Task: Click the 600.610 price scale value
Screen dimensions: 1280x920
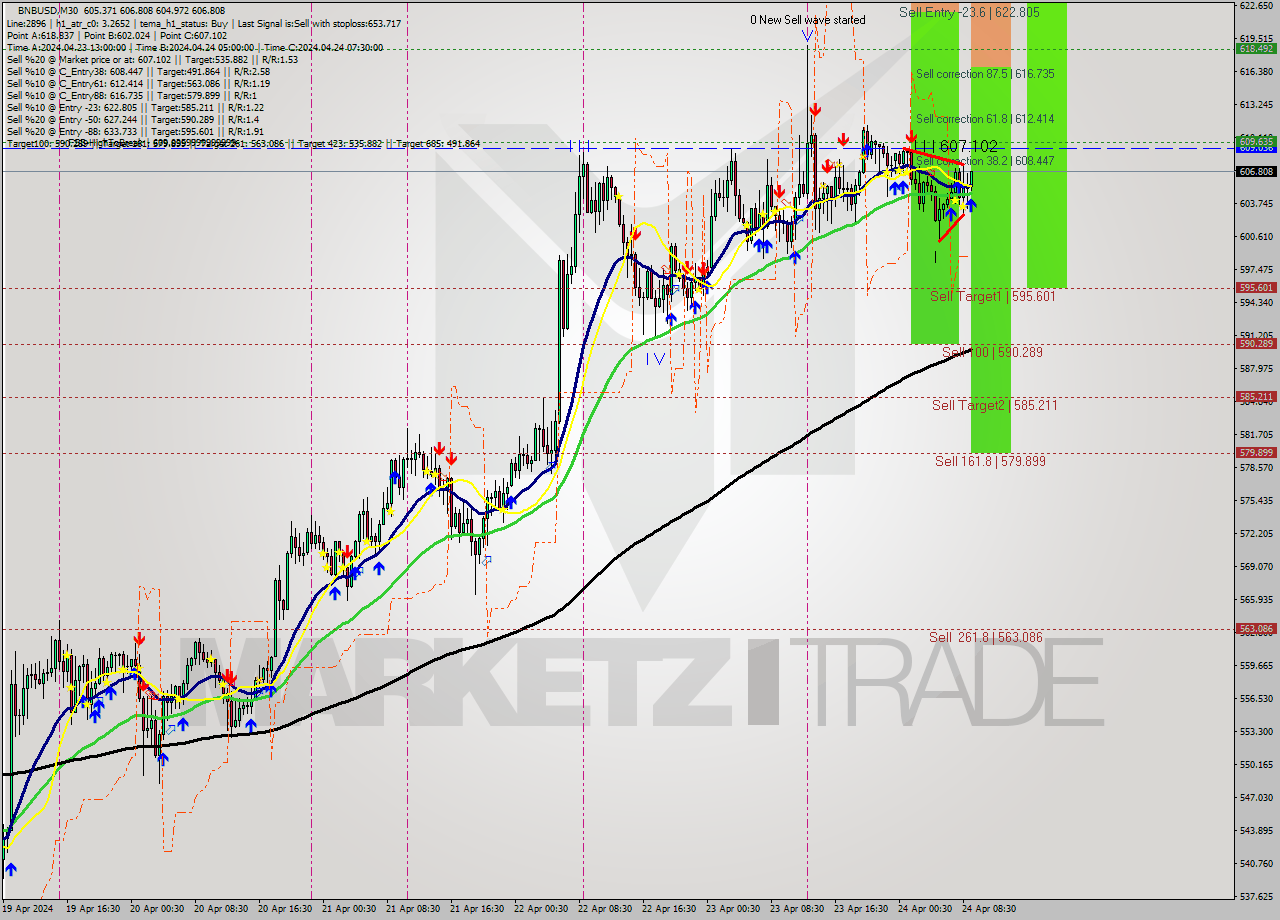Action: point(1256,237)
